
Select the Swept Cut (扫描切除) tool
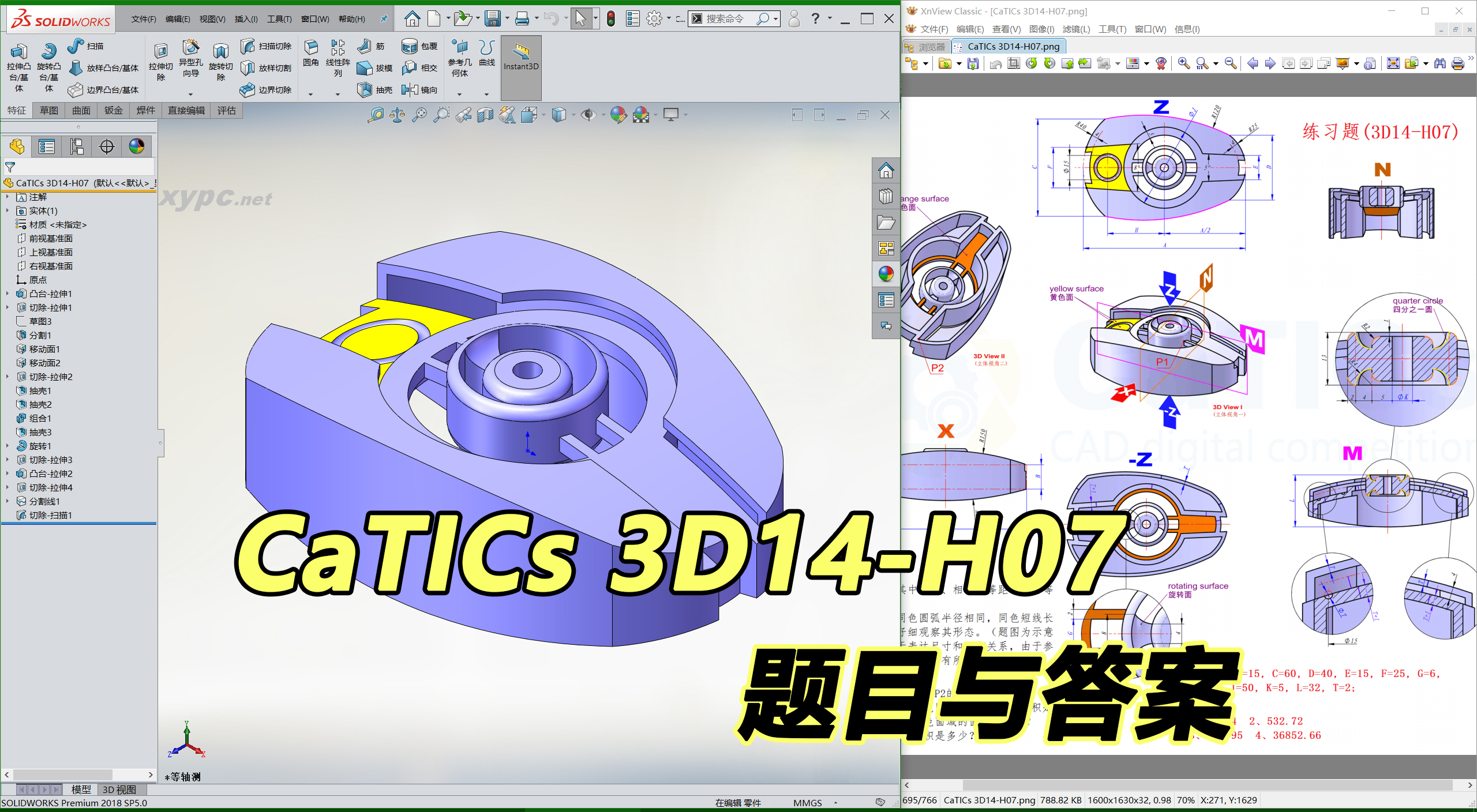pos(266,46)
